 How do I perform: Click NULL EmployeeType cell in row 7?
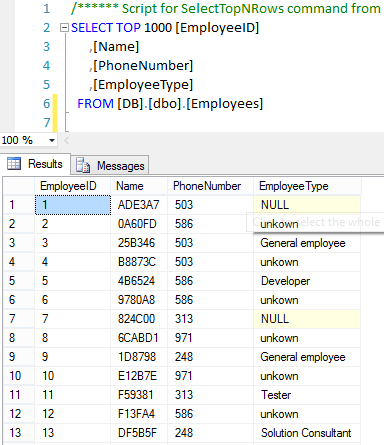point(307,319)
